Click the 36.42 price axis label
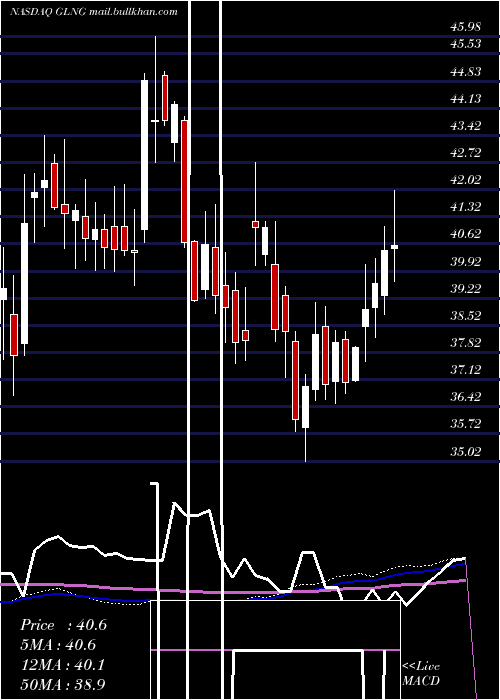 pyautogui.click(x=466, y=396)
